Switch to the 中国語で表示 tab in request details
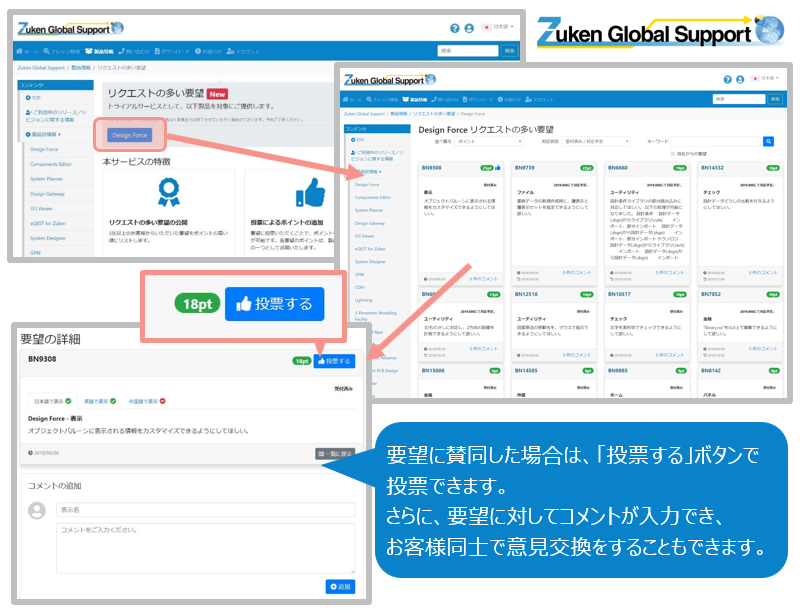 (x=147, y=401)
